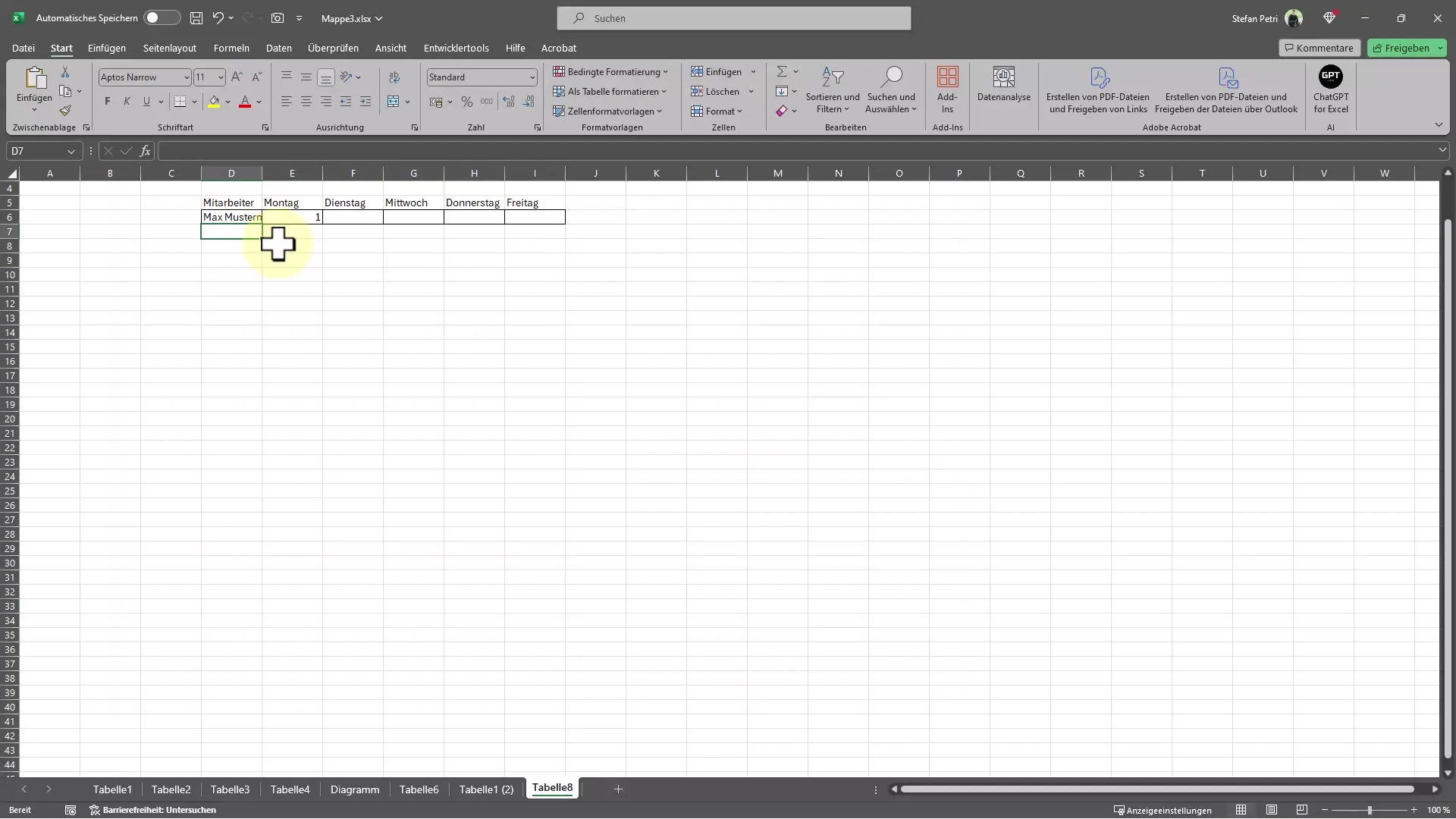Toggle Automatisches Speichern switch
Viewport: 1456px width, 819px height.
tap(157, 18)
